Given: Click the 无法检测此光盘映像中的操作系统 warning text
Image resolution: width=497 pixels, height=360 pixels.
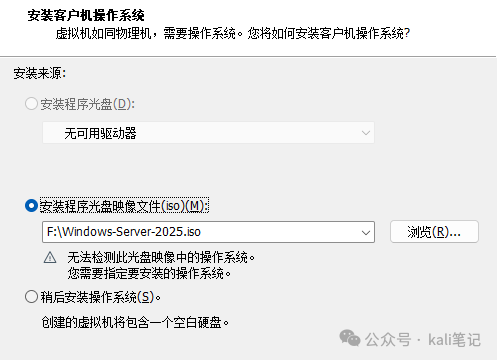Looking at the screenshot, I should (x=161, y=257).
